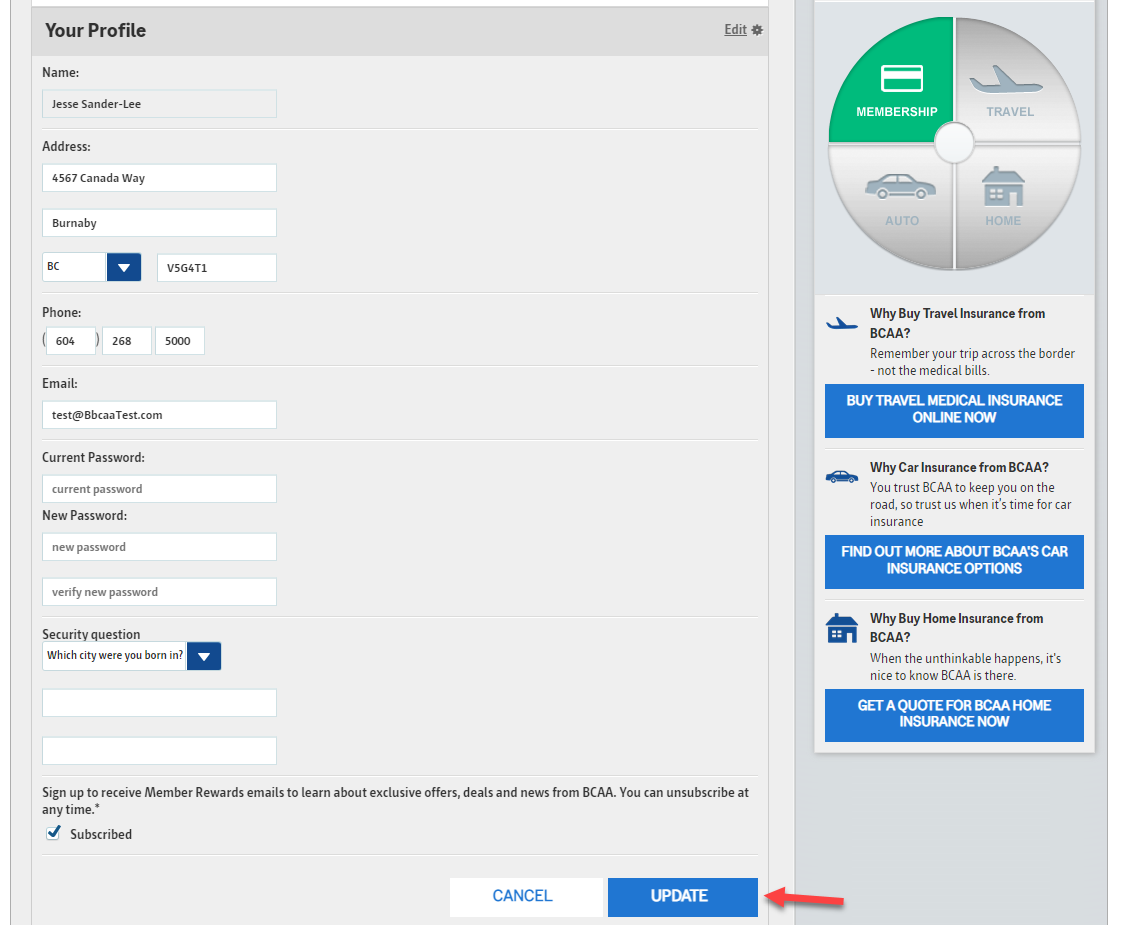Viewport: 1141px width, 925px height.
Task: Click the current password input field
Action: [x=159, y=489]
